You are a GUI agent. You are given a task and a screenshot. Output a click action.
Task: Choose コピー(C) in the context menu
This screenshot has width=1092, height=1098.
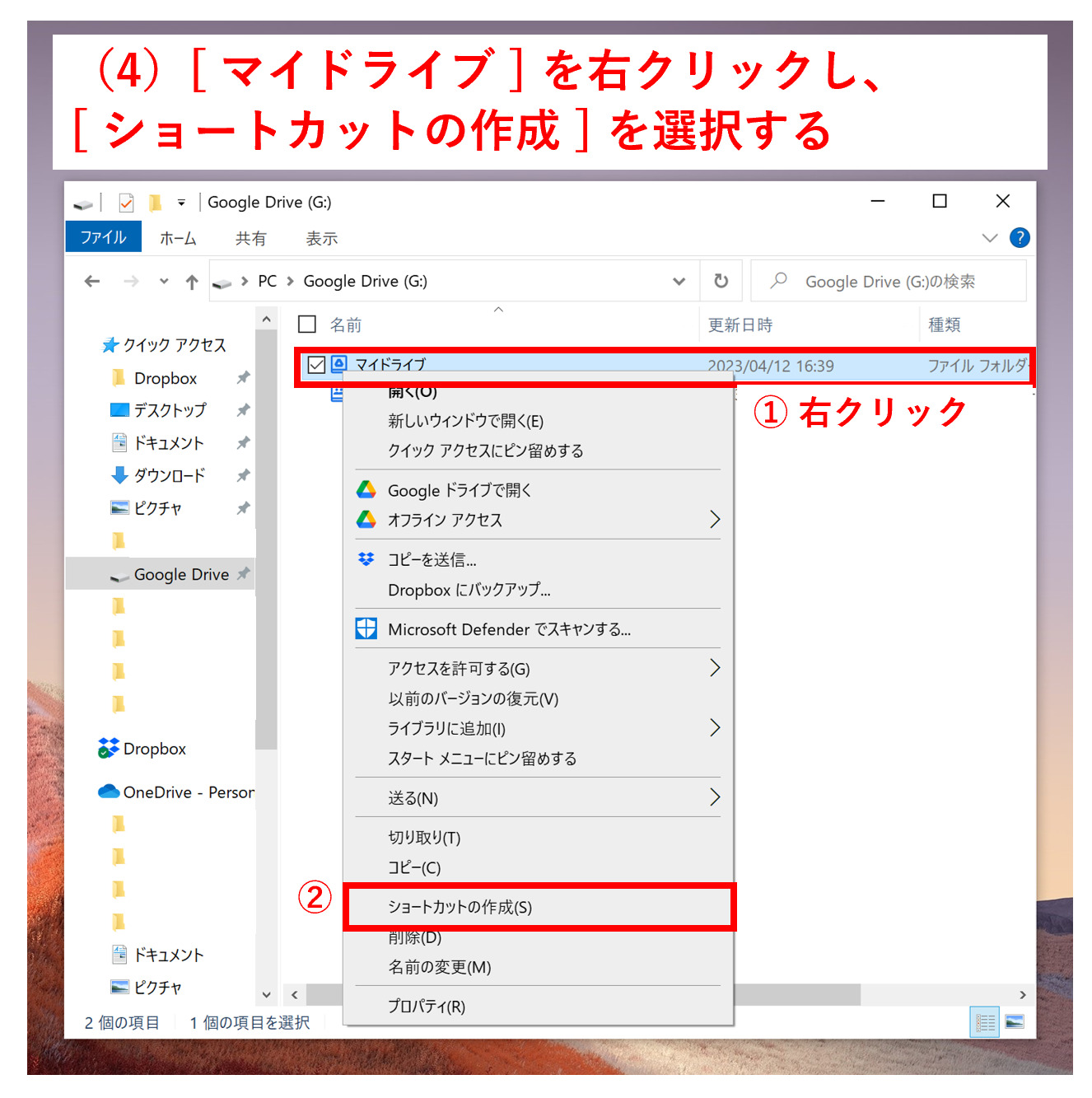click(537, 867)
